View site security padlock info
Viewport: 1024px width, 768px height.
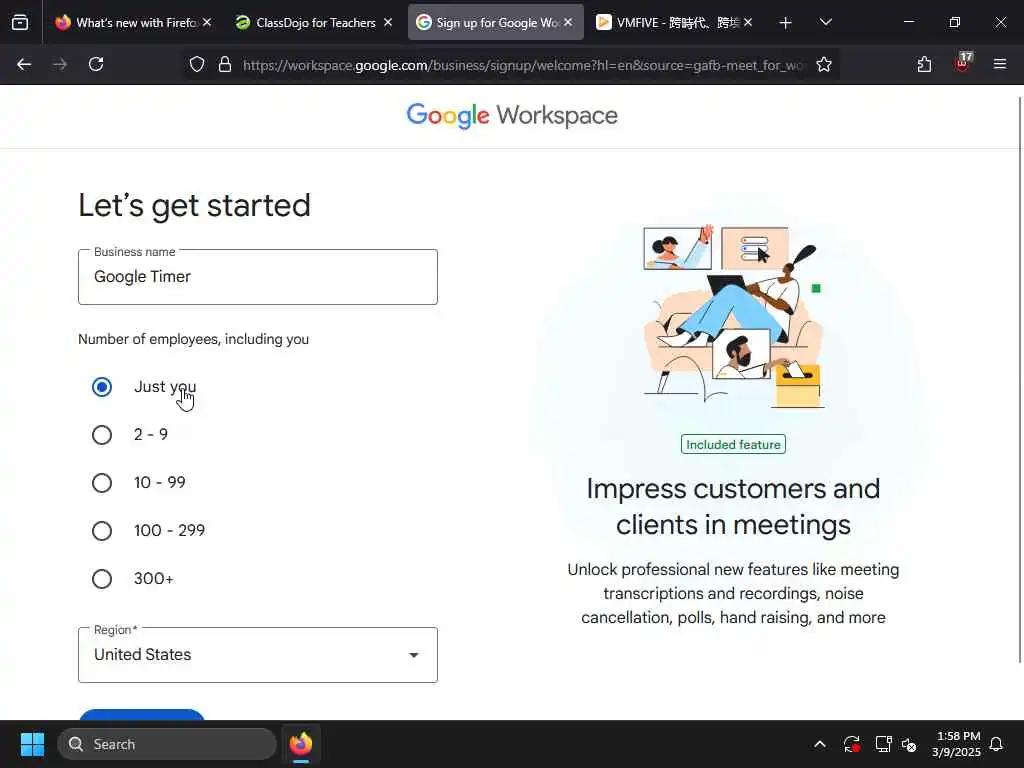tap(225, 64)
